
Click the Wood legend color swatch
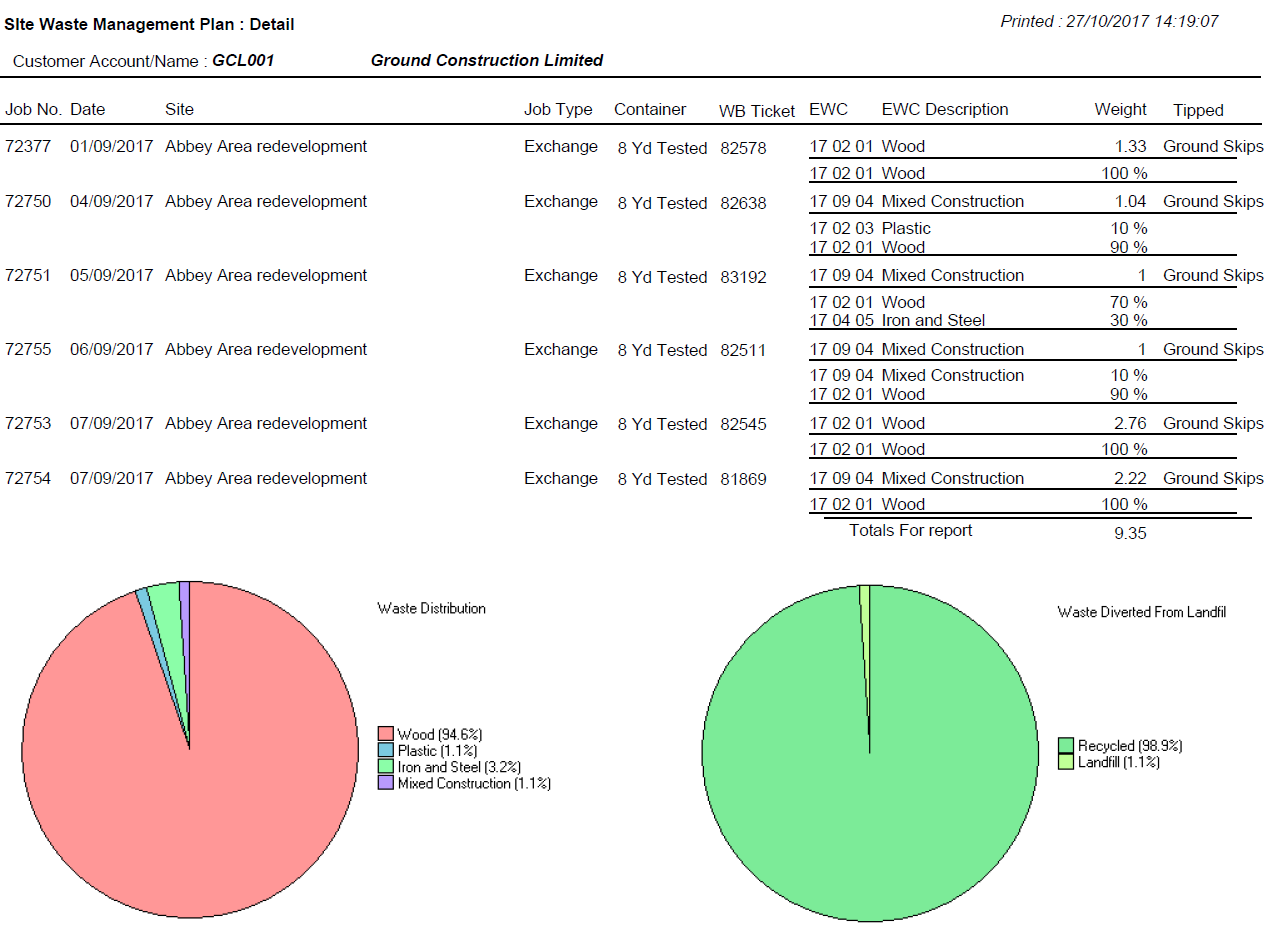tap(385, 735)
